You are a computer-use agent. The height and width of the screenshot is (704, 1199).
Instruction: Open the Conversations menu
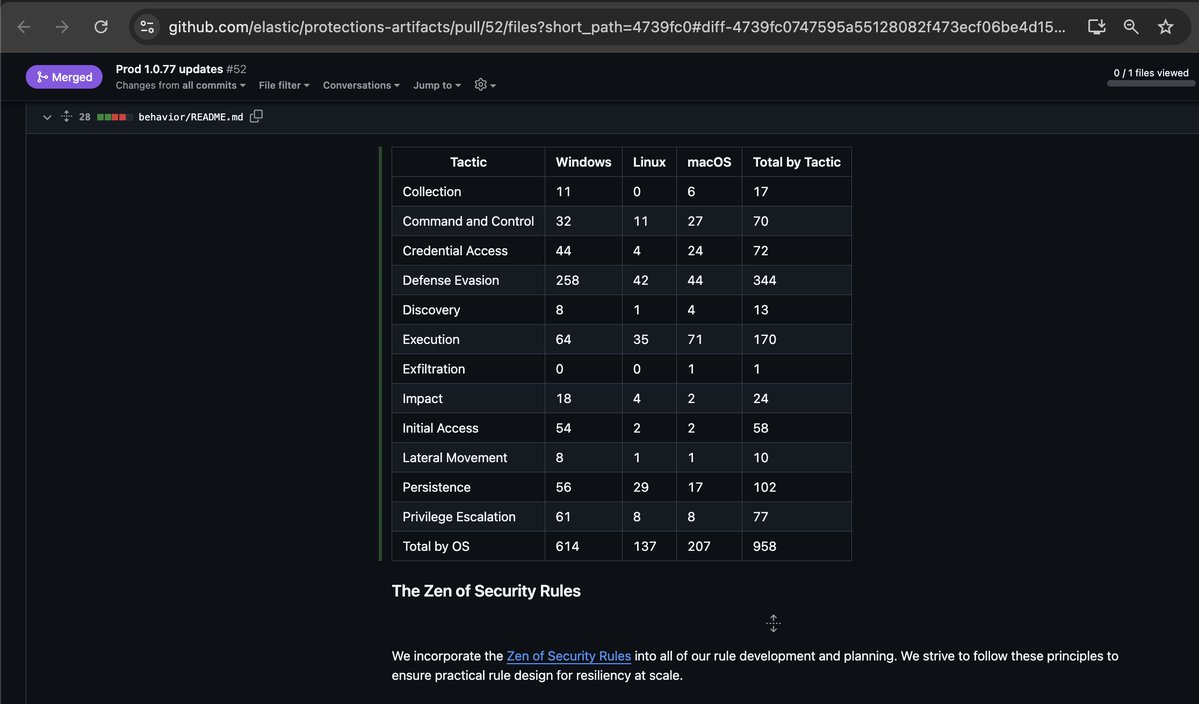coord(360,85)
